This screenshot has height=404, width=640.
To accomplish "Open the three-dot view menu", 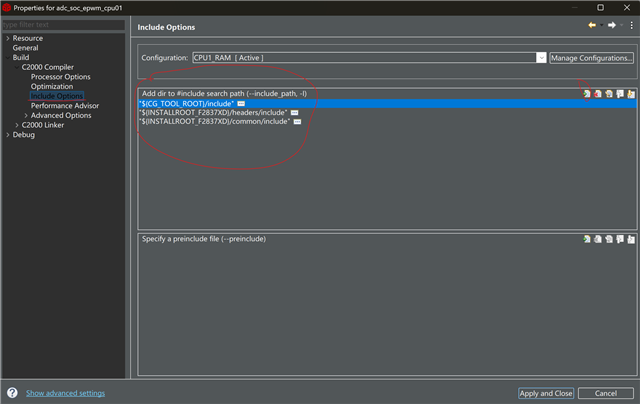I will click(x=631, y=25).
